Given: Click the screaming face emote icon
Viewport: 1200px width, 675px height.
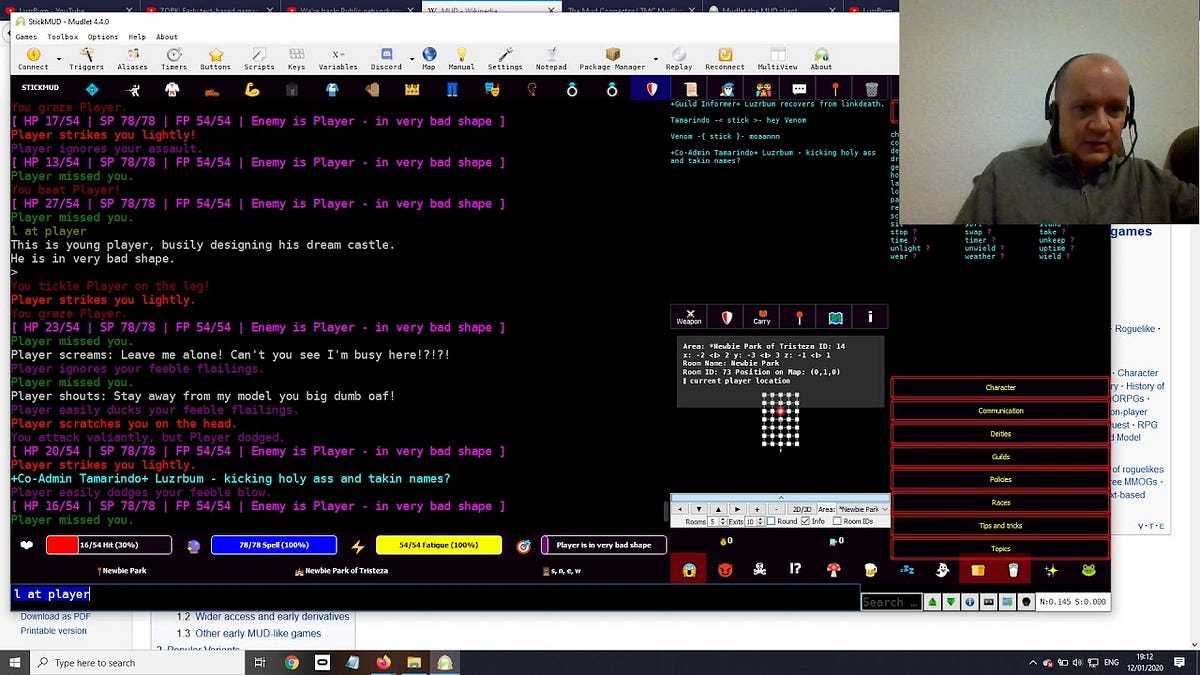Looking at the screenshot, I should pyautogui.click(x=689, y=570).
